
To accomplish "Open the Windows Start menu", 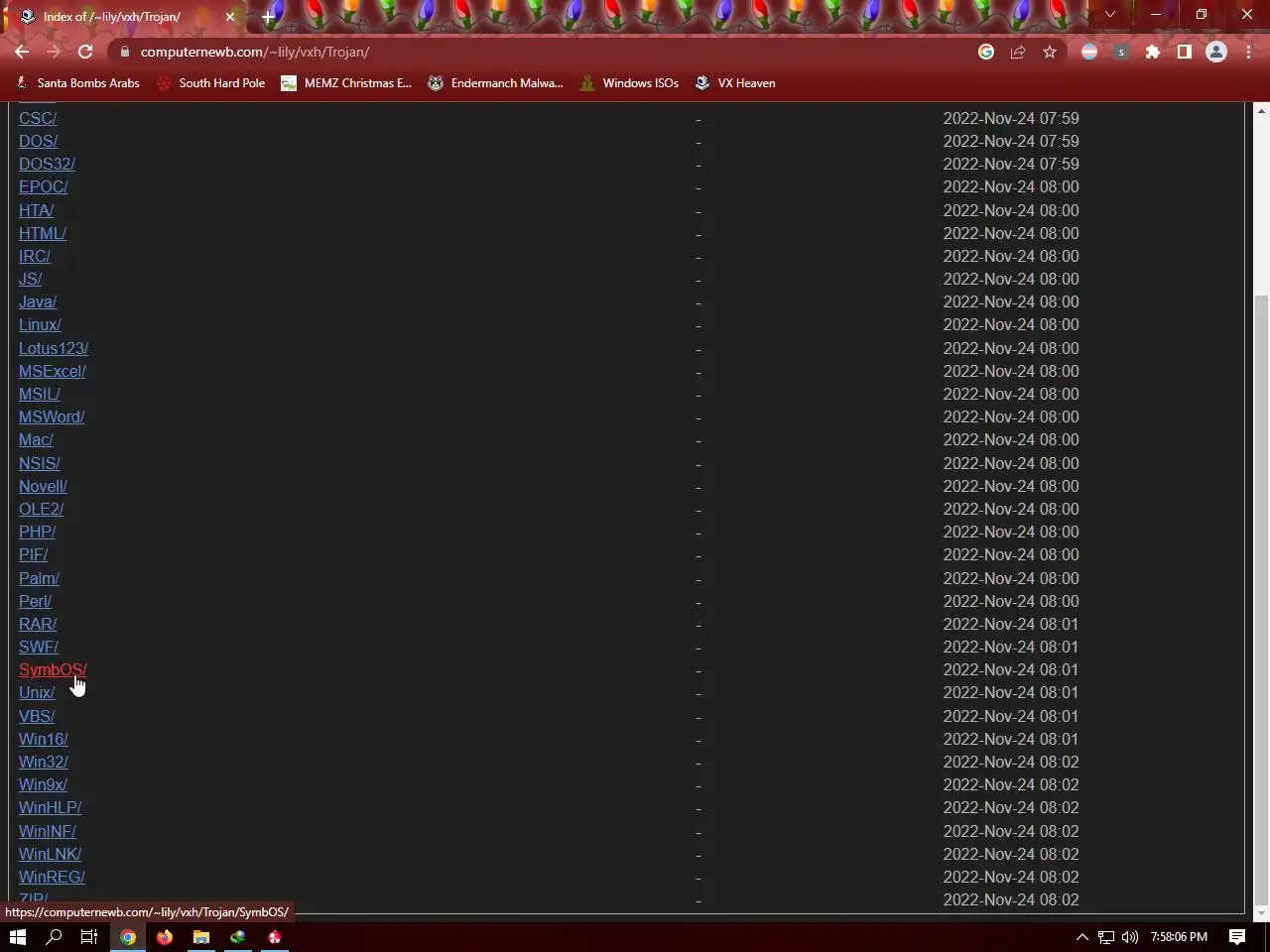I will point(18,936).
